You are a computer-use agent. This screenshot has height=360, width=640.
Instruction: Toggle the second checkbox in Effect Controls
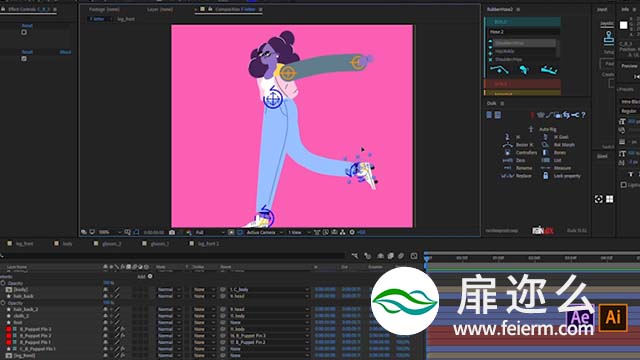(24, 59)
